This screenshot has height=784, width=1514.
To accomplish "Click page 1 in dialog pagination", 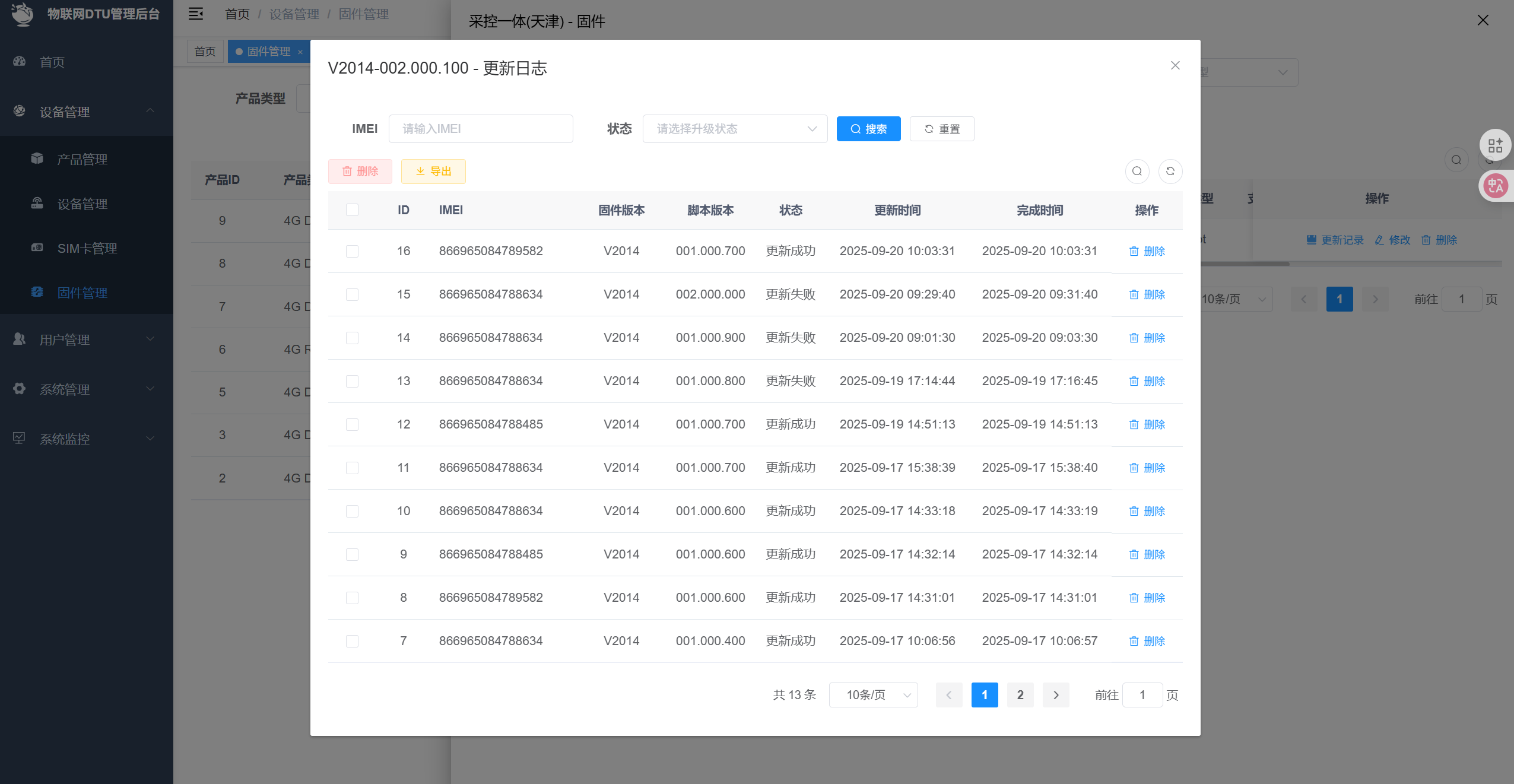I will [985, 695].
